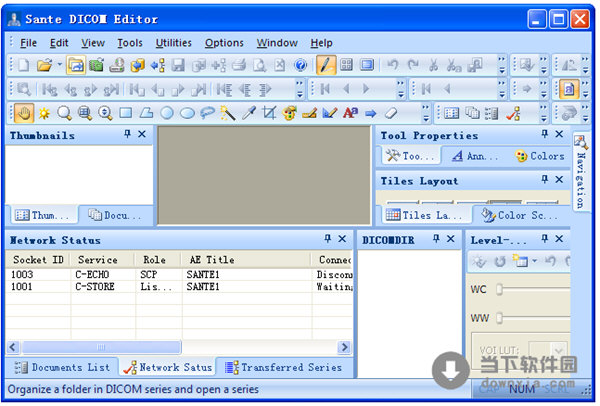The height and width of the screenshot is (406, 600).
Task: Select the rectangle region tool
Action: point(126,113)
